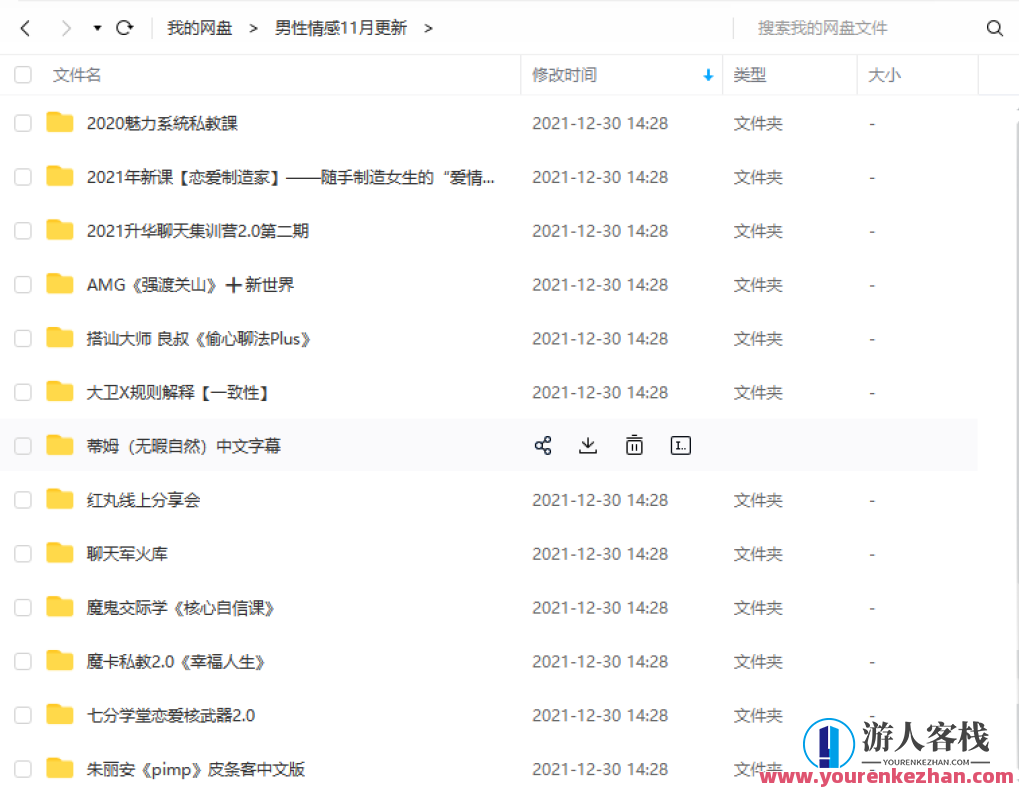Image resolution: width=1019 pixels, height=793 pixels.
Task: Click the folder icon of 七分学堂恋爱核武器2.0
Action: [x=60, y=714]
